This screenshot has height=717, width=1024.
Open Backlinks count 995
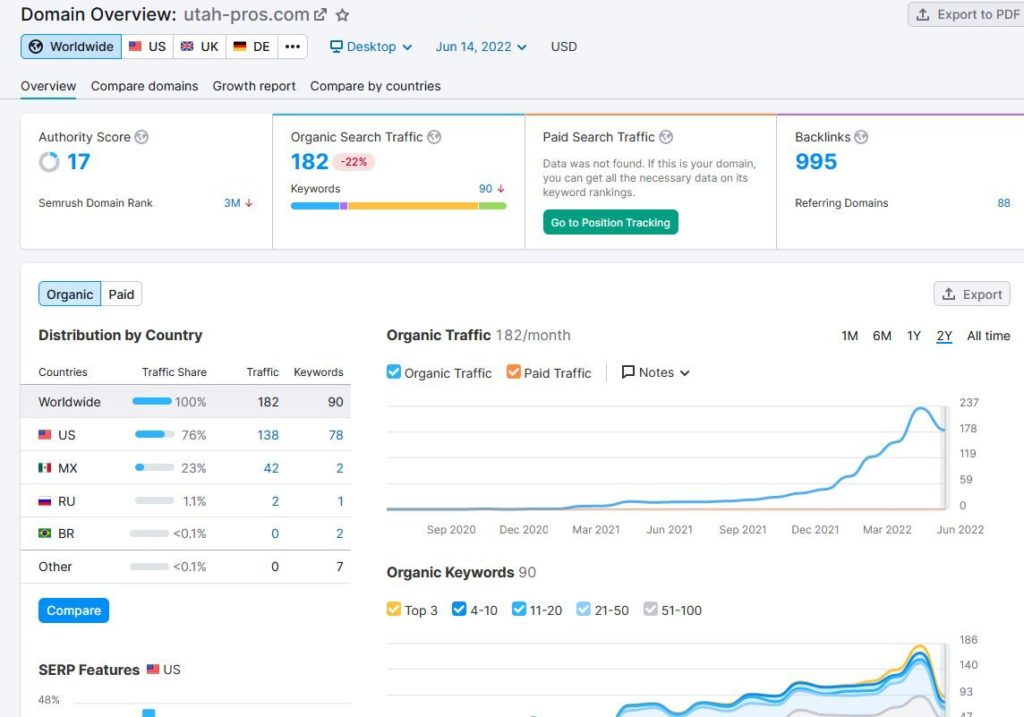click(x=816, y=161)
